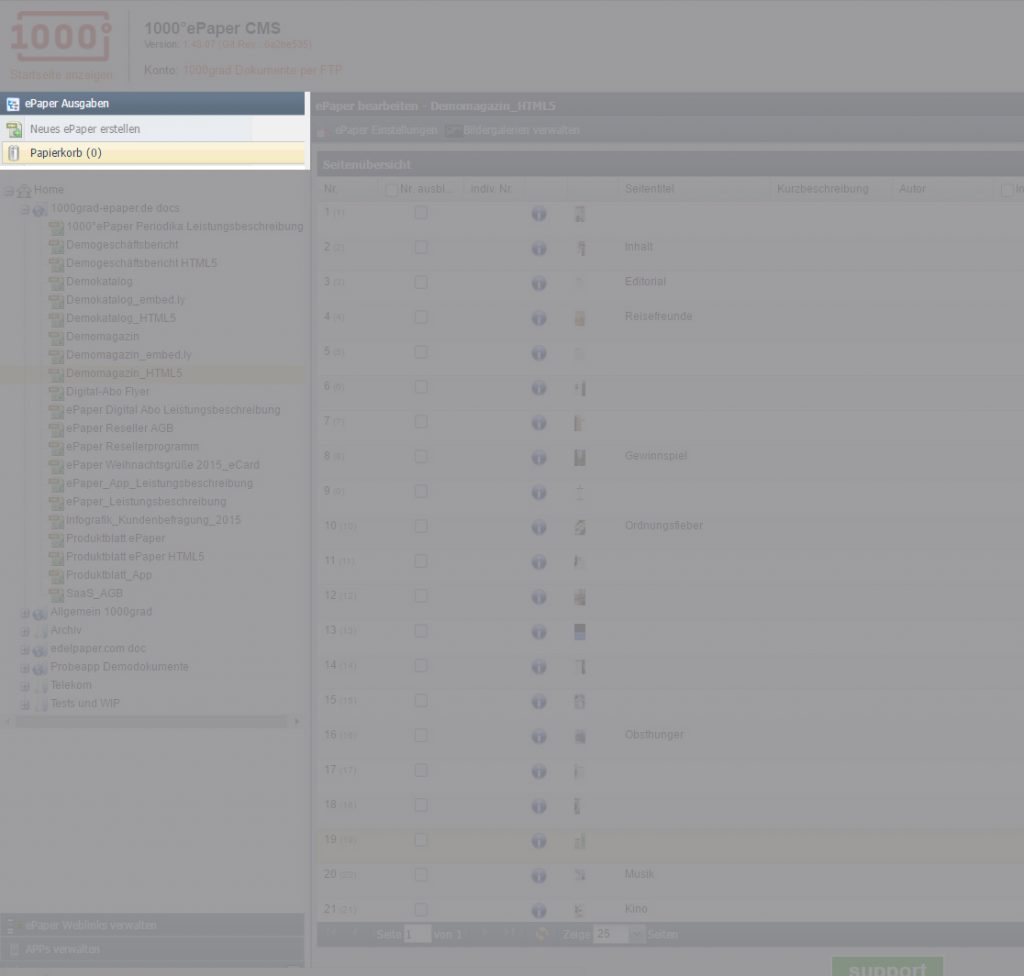1024x976 pixels.
Task: Check the Nr. ausbl. box for page 8
Action: coord(421,456)
